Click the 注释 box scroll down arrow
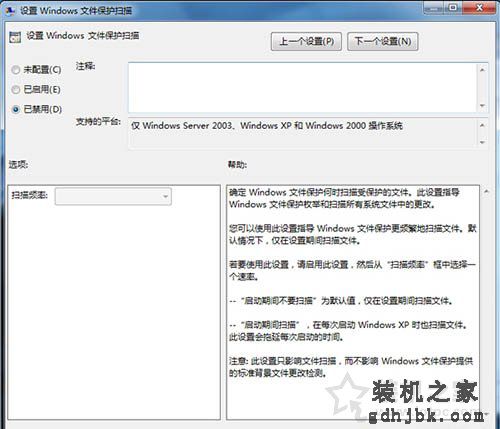The image size is (500, 429). coord(482,106)
